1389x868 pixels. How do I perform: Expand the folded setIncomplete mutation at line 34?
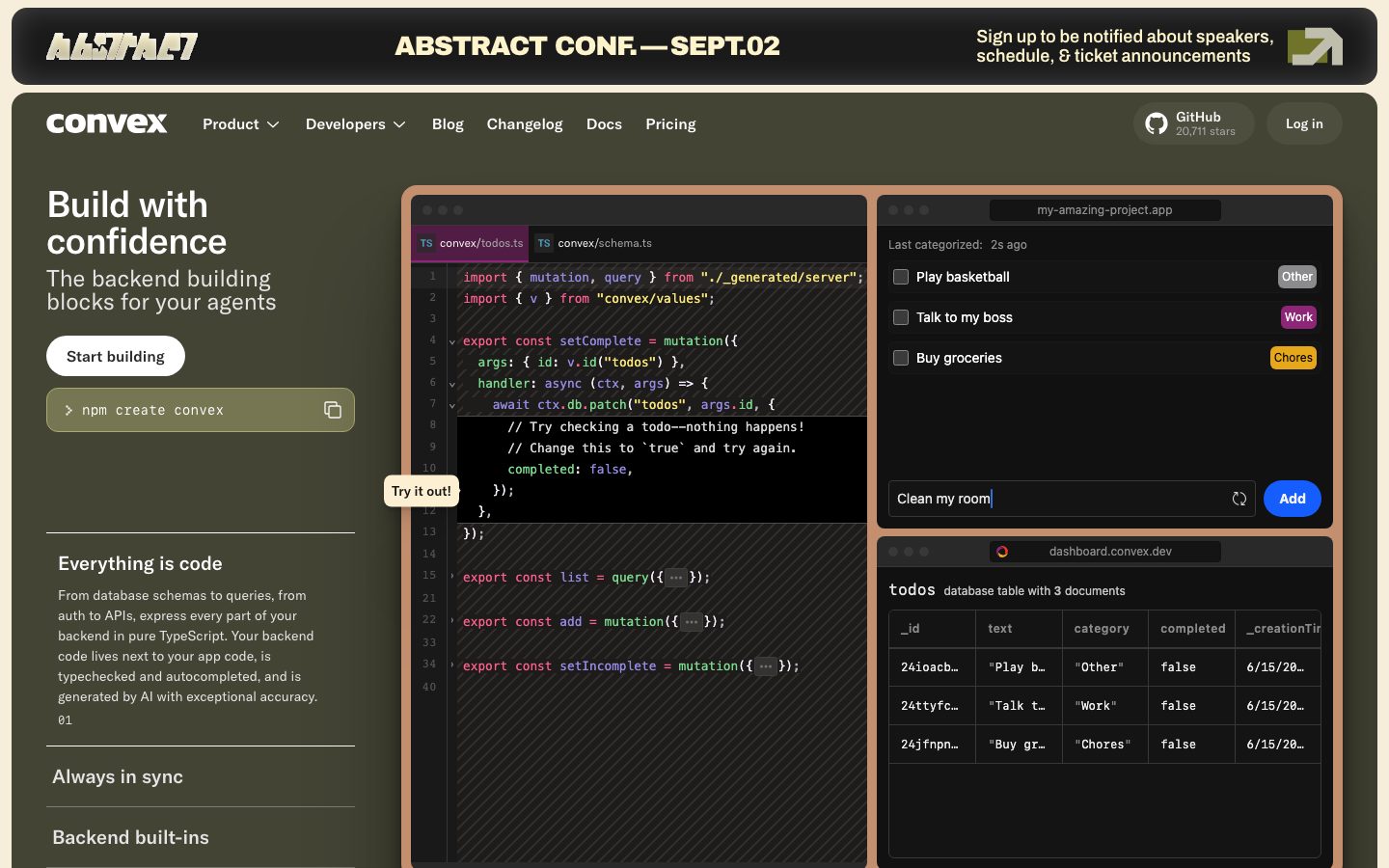pyautogui.click(x=451, y=665)
